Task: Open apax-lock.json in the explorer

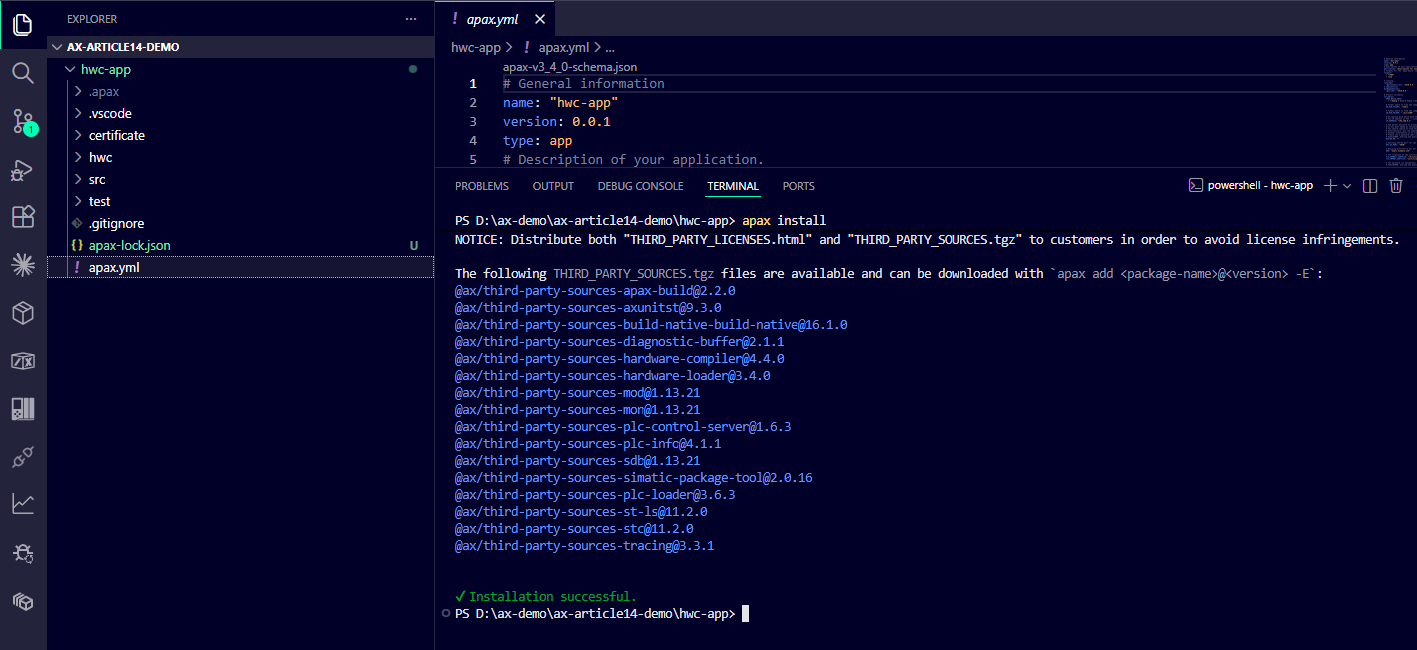Action: pyautogui.click(x=129, y=245)
